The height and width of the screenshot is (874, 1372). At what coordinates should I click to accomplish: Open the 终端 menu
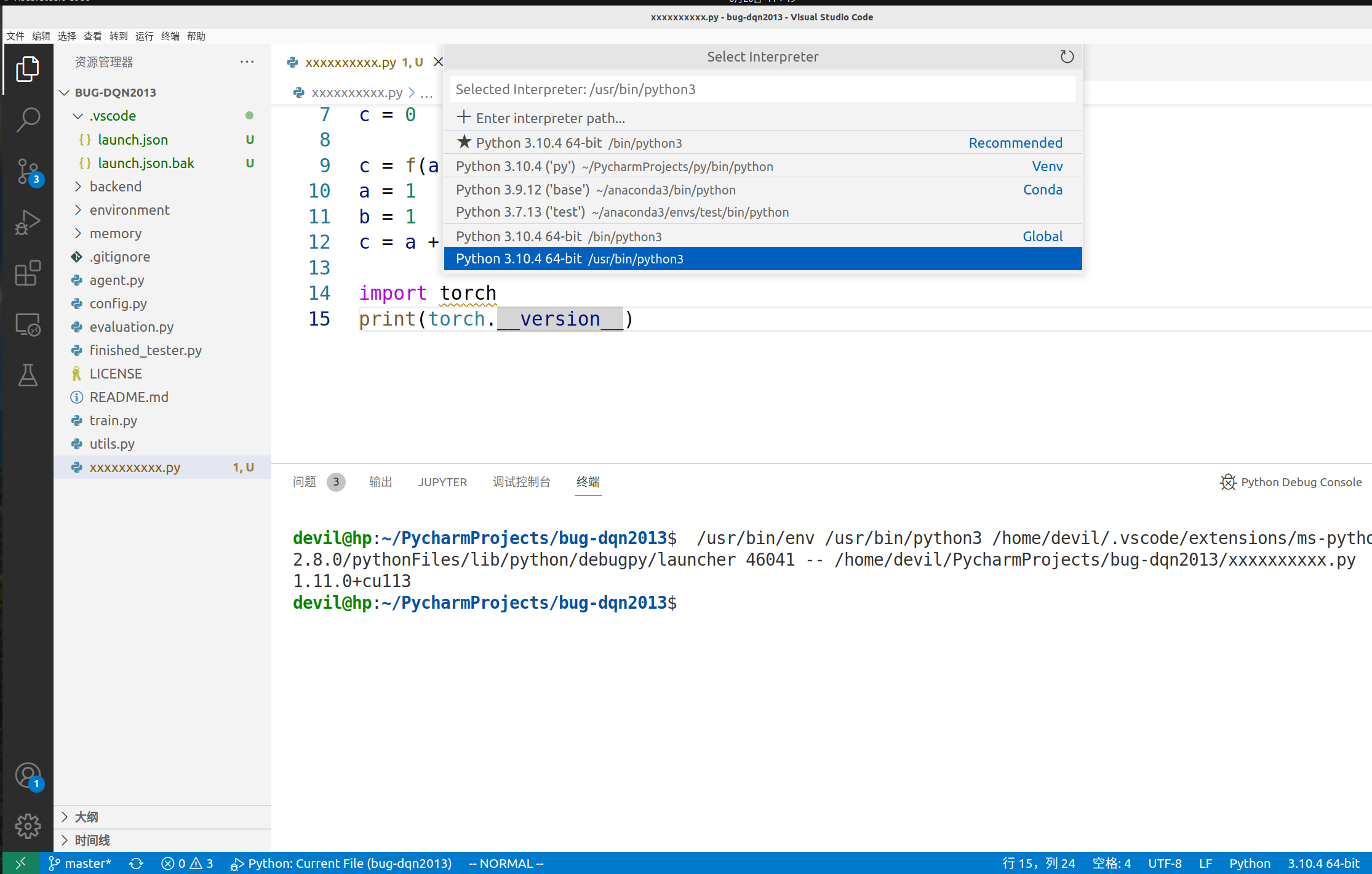coord(170,36)
